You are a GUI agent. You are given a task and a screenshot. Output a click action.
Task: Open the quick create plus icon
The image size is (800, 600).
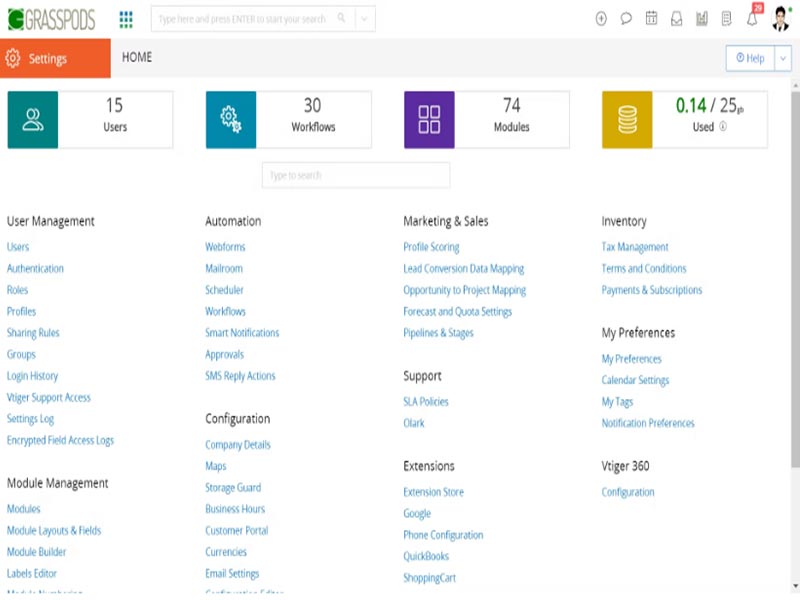point(601,17)
